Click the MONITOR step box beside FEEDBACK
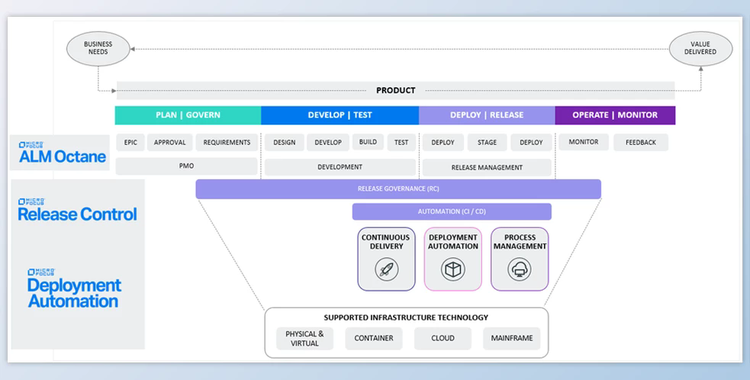This screenshot has height=380, width=750. pos(584,142)
